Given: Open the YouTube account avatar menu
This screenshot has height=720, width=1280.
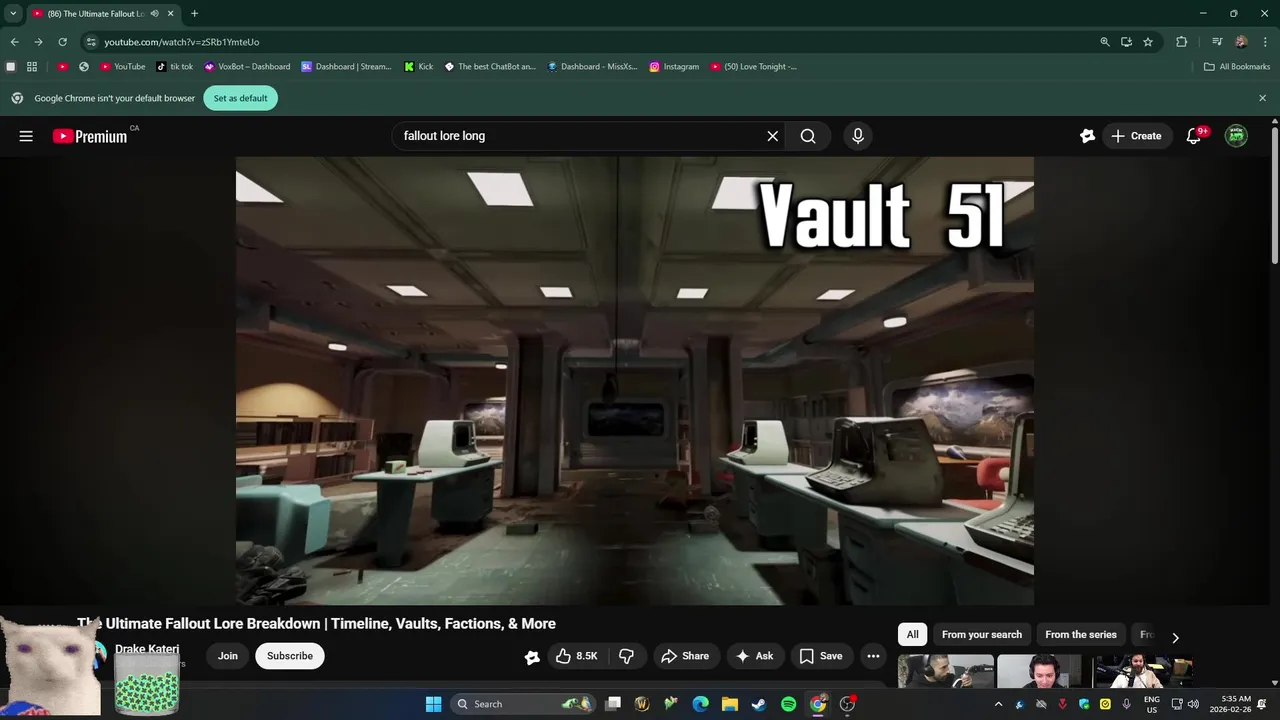Looking at the screenshot, I should (1236, 136).
